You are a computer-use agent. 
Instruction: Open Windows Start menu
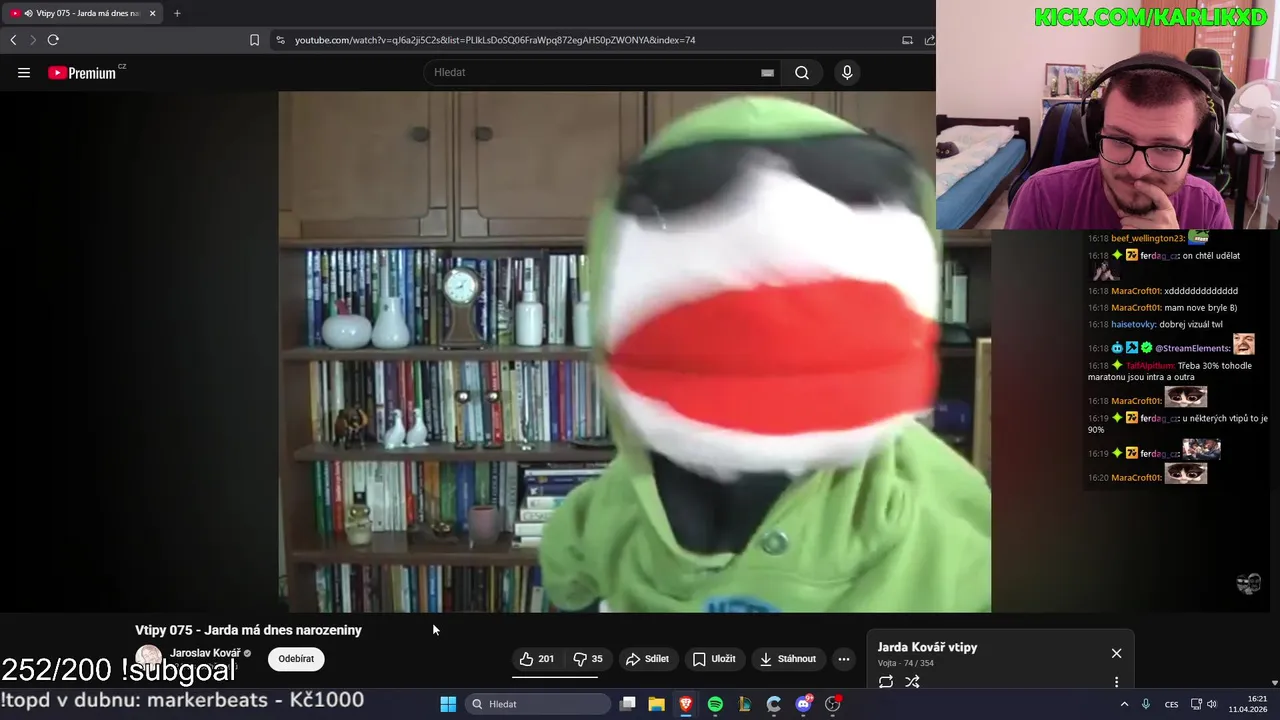[x=448, y=704]
